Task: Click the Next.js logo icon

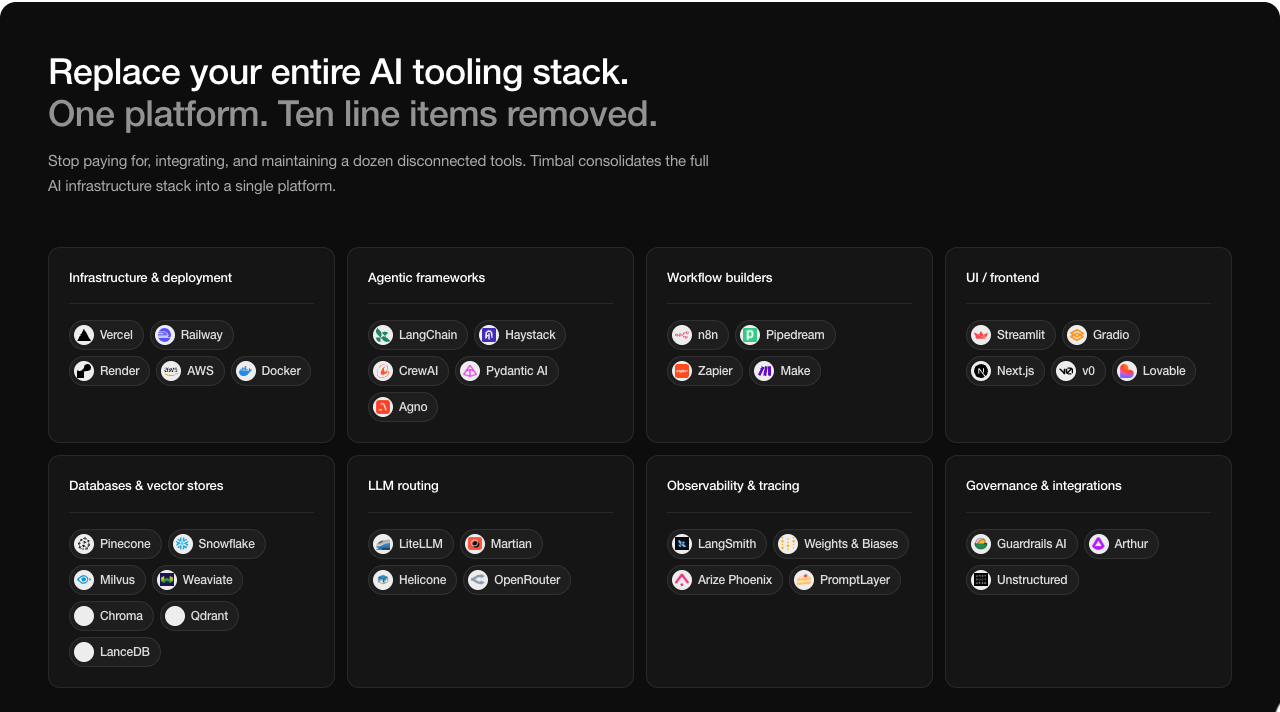Action: (x=981, y=371)
